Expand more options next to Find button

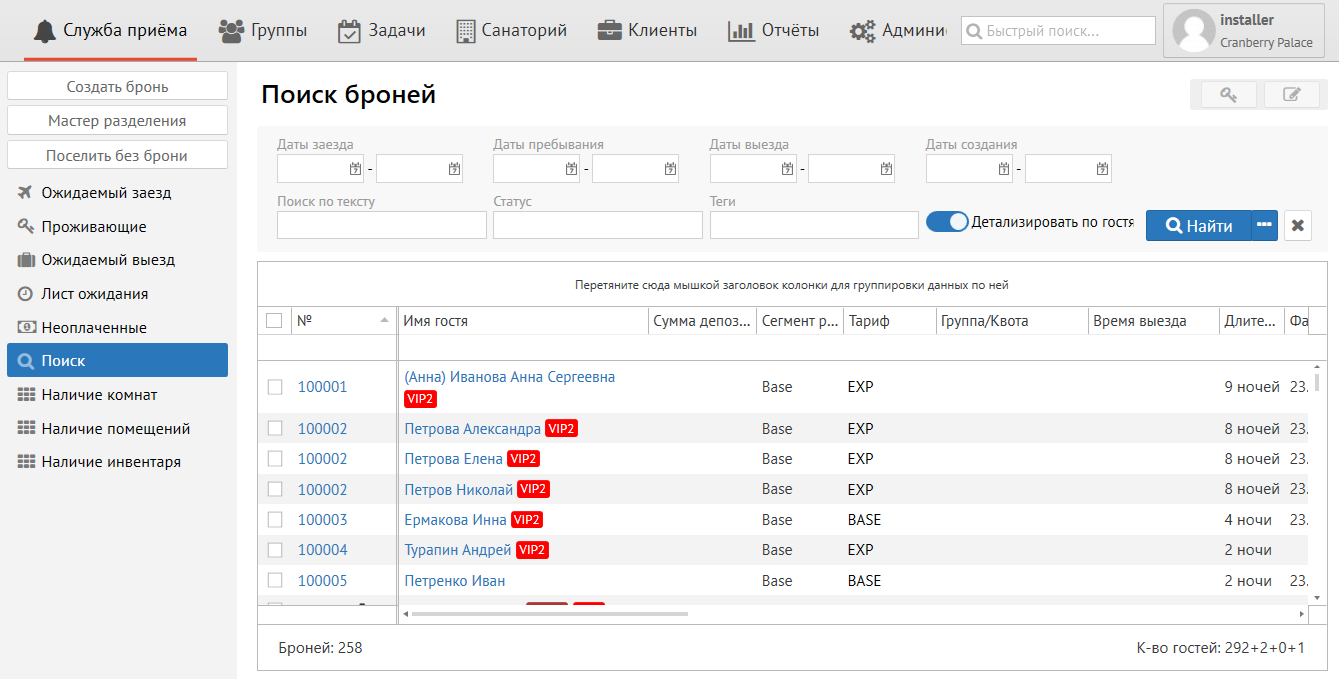tap(1264, 225)
